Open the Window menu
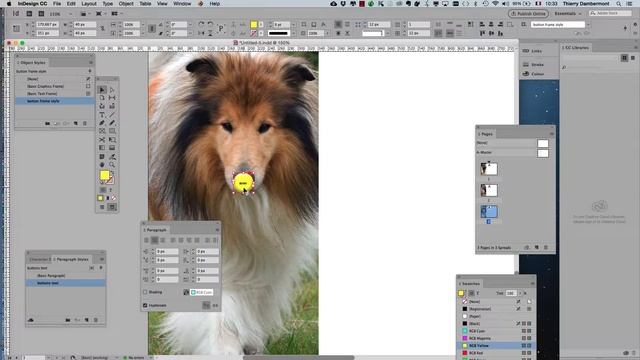This screenshot has width=640, height=360. pos(182,4)
